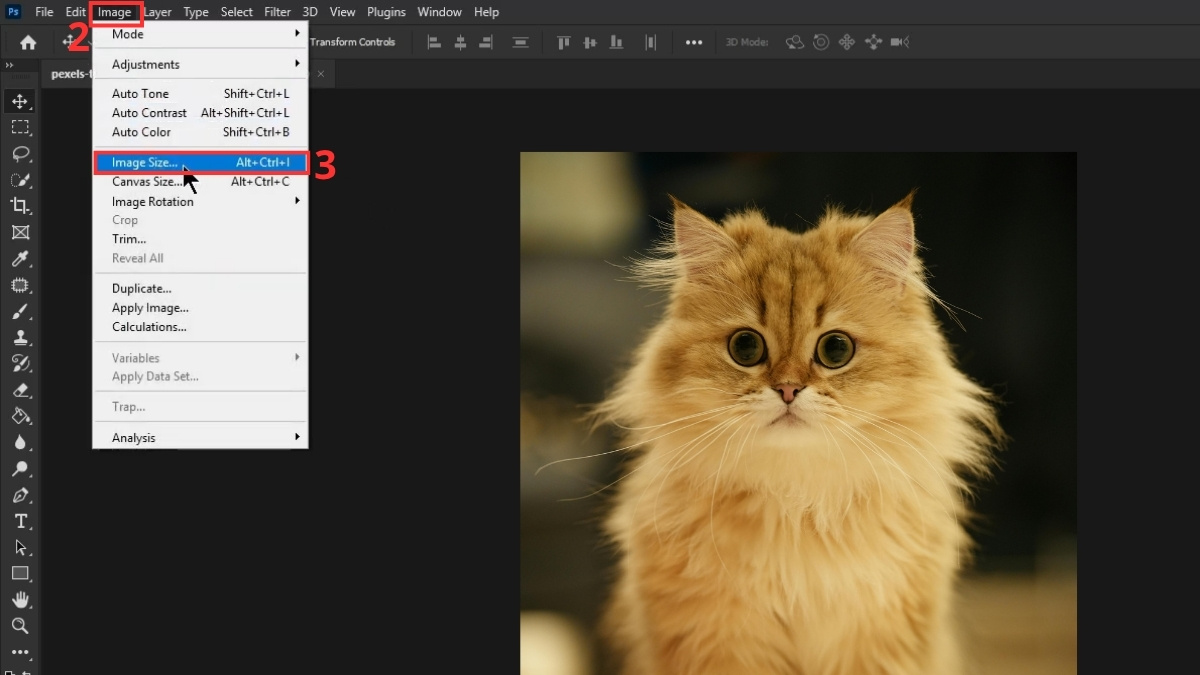Select the Clone Stamp tool
Screen dimensions: 1200x675
(x=20, y=338)
